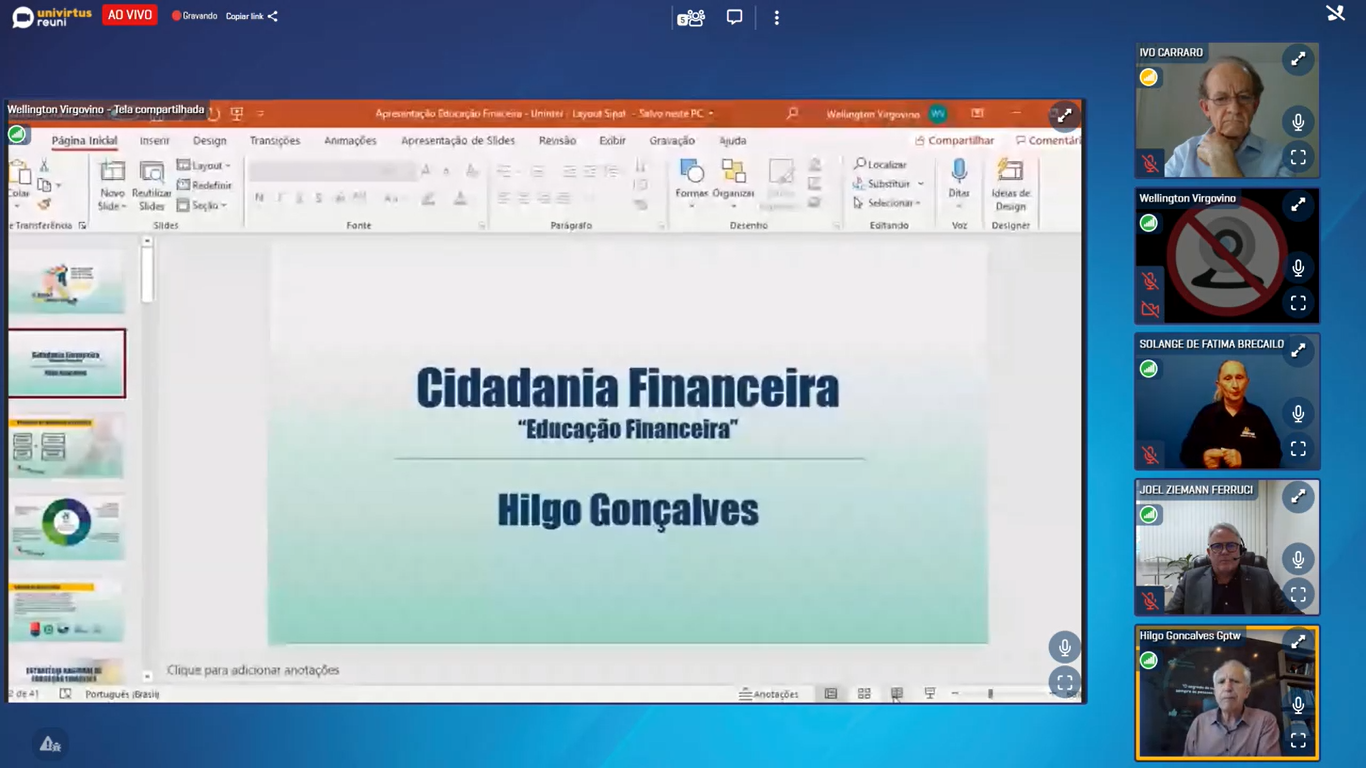Screen dimensions: 1366x768
Task: Click the Copiar link share icon
Action: click(x=273, y=17)
